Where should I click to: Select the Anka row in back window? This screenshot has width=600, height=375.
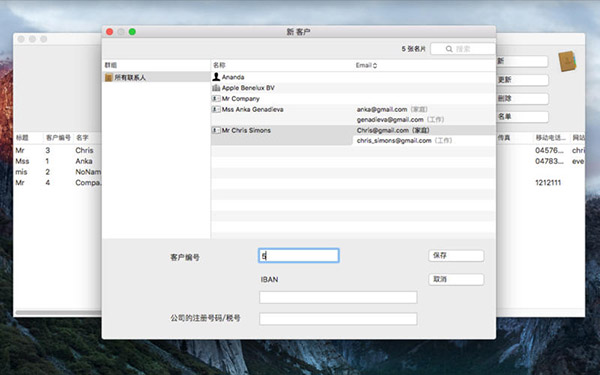(57, 161)
